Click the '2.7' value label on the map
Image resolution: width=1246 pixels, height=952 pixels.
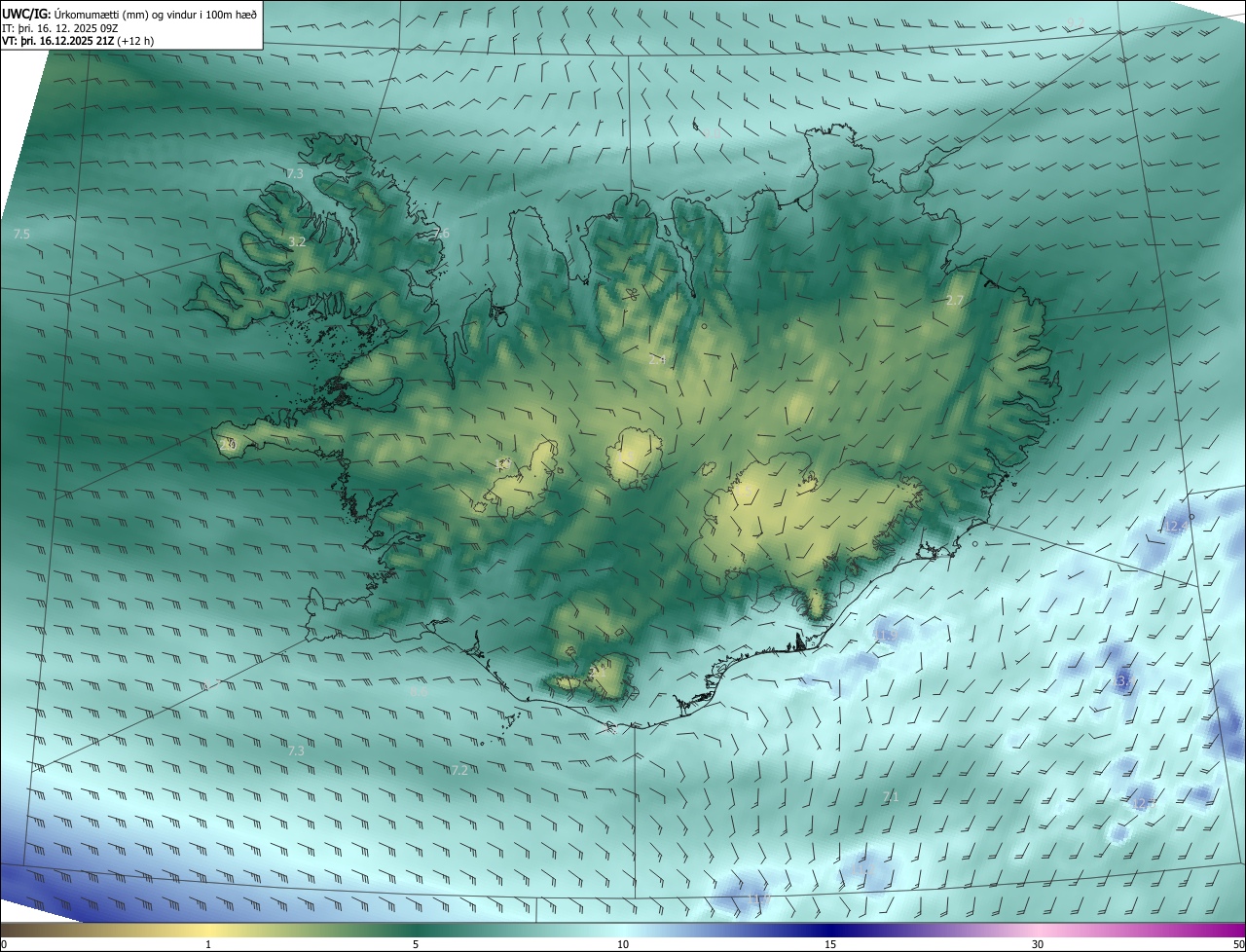point(954,301)
